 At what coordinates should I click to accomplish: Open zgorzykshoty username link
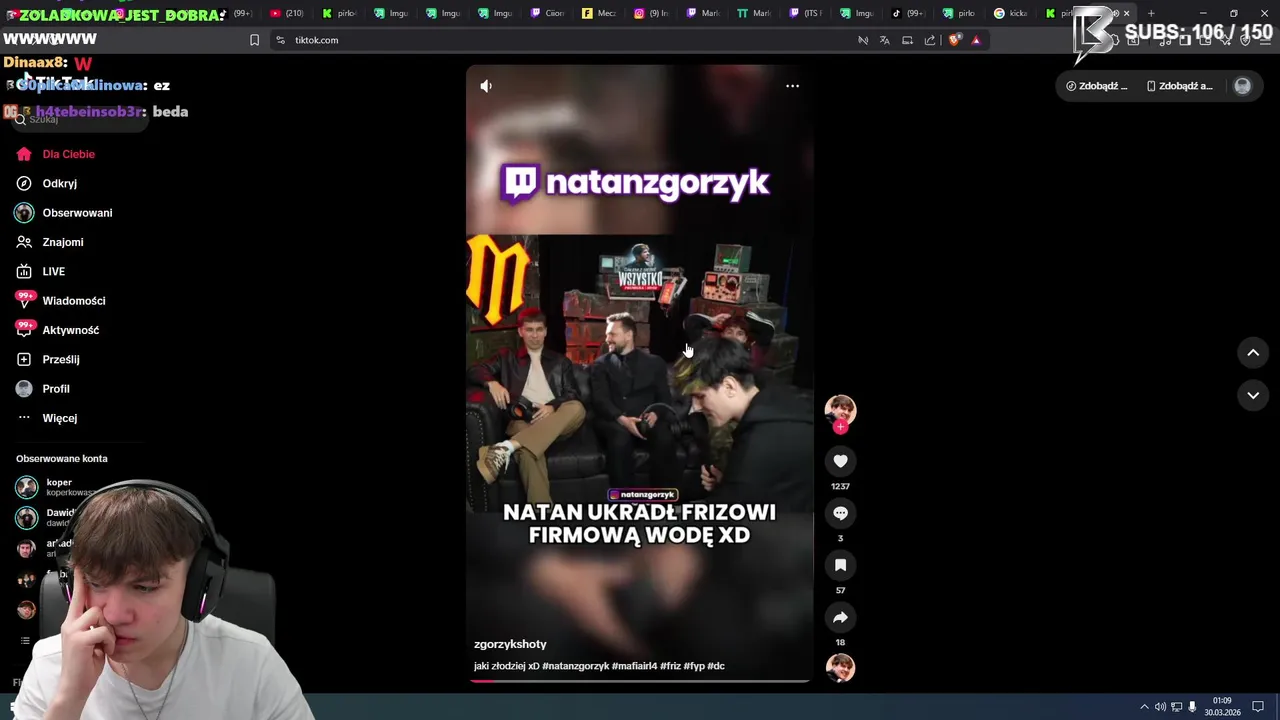510,644
